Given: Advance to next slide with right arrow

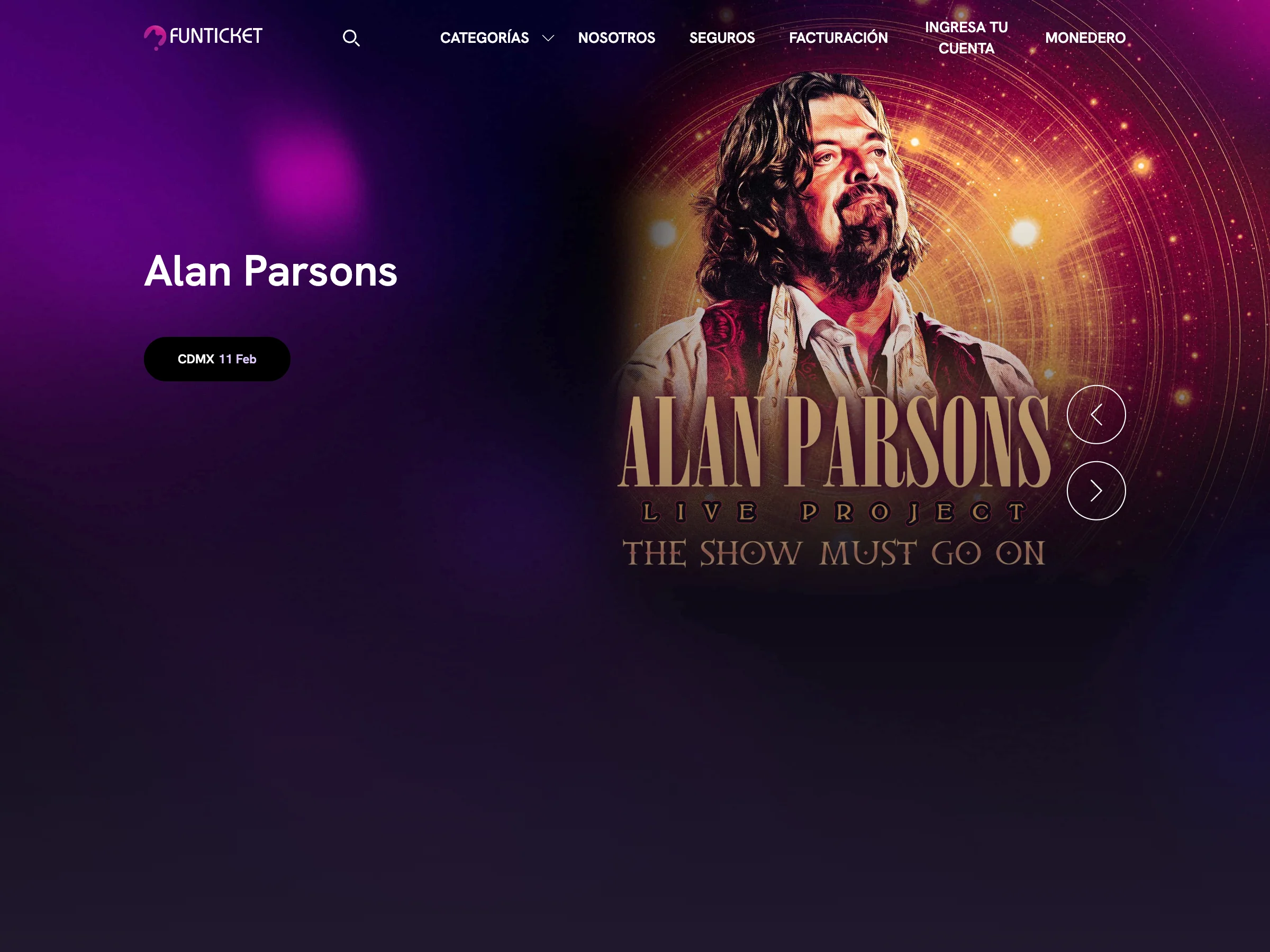Looking at the screenshot, I should (x=1096, y=491).
